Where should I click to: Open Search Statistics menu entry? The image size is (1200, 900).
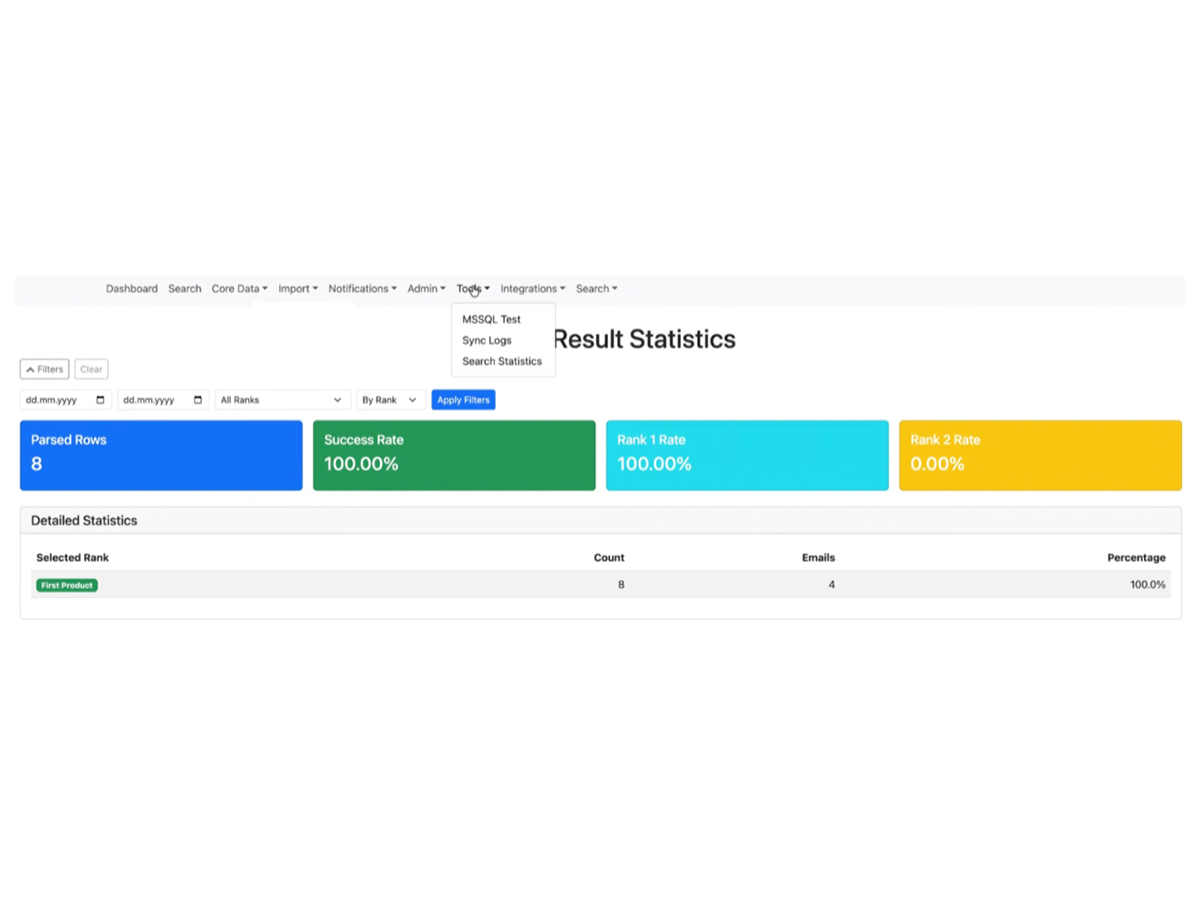pyautogui.click(x=502, y=362)
